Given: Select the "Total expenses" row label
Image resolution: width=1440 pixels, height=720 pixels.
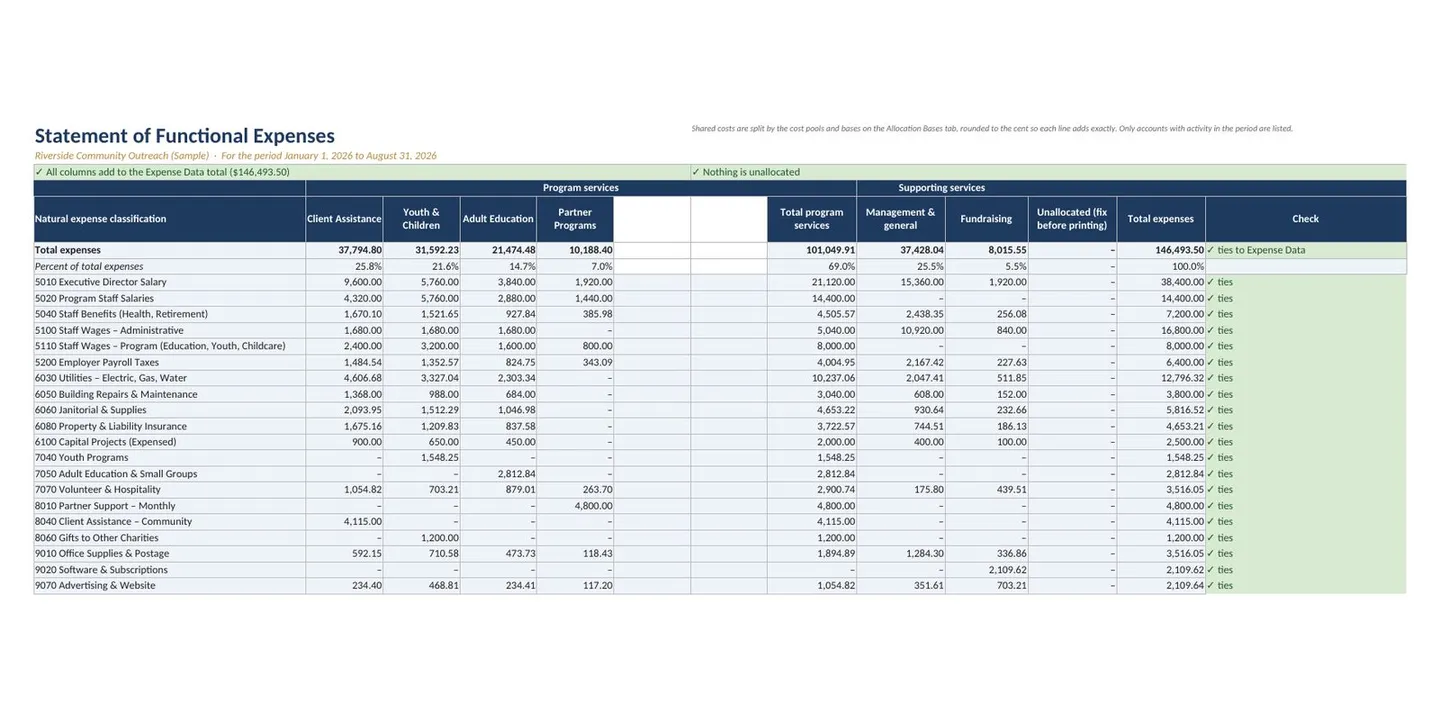Looking at the screenshot, I should (x=68, y=250).
